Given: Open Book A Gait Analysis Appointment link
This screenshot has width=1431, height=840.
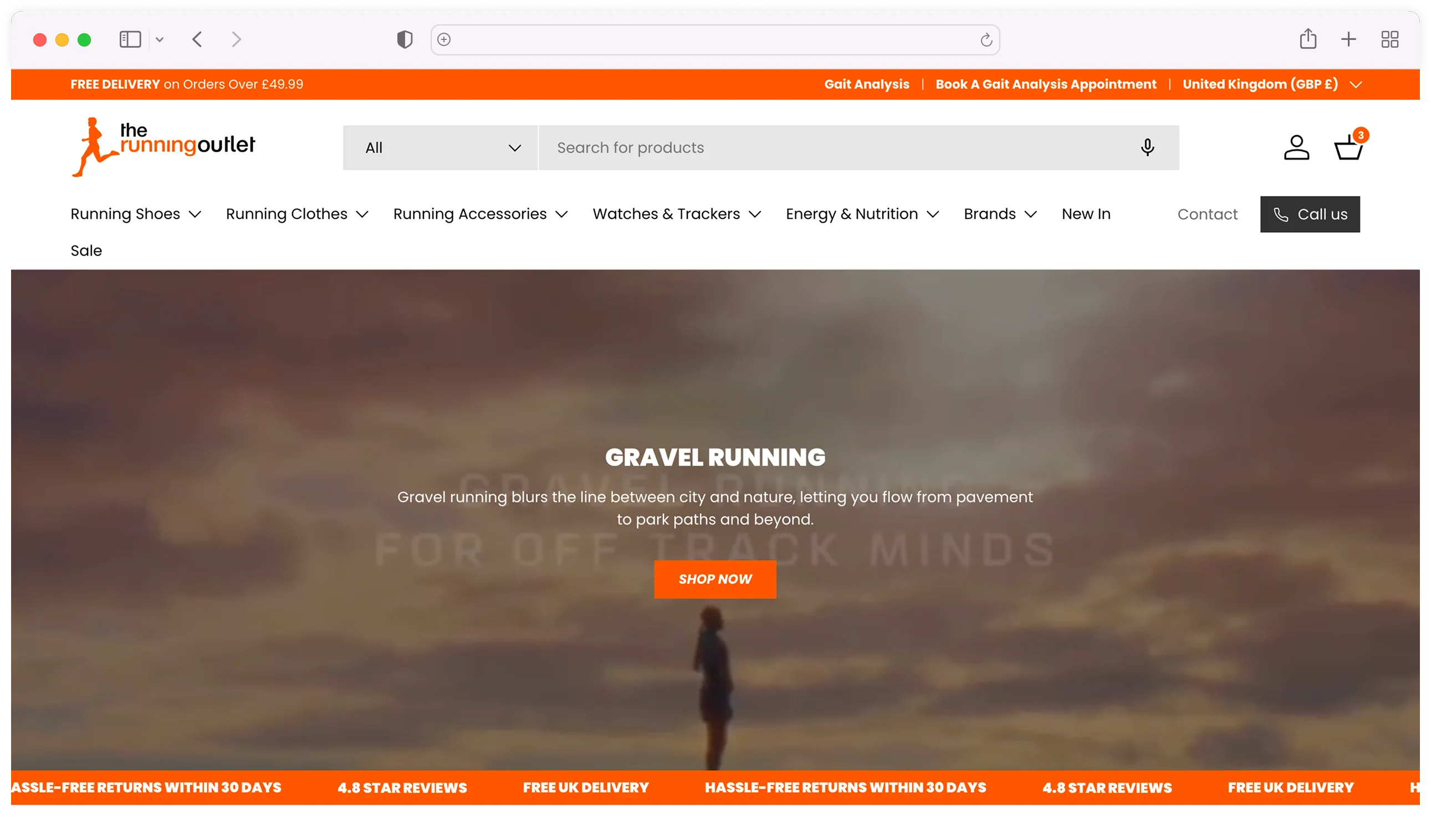Looking at the screenshot, I should (x=1046, y=84).
